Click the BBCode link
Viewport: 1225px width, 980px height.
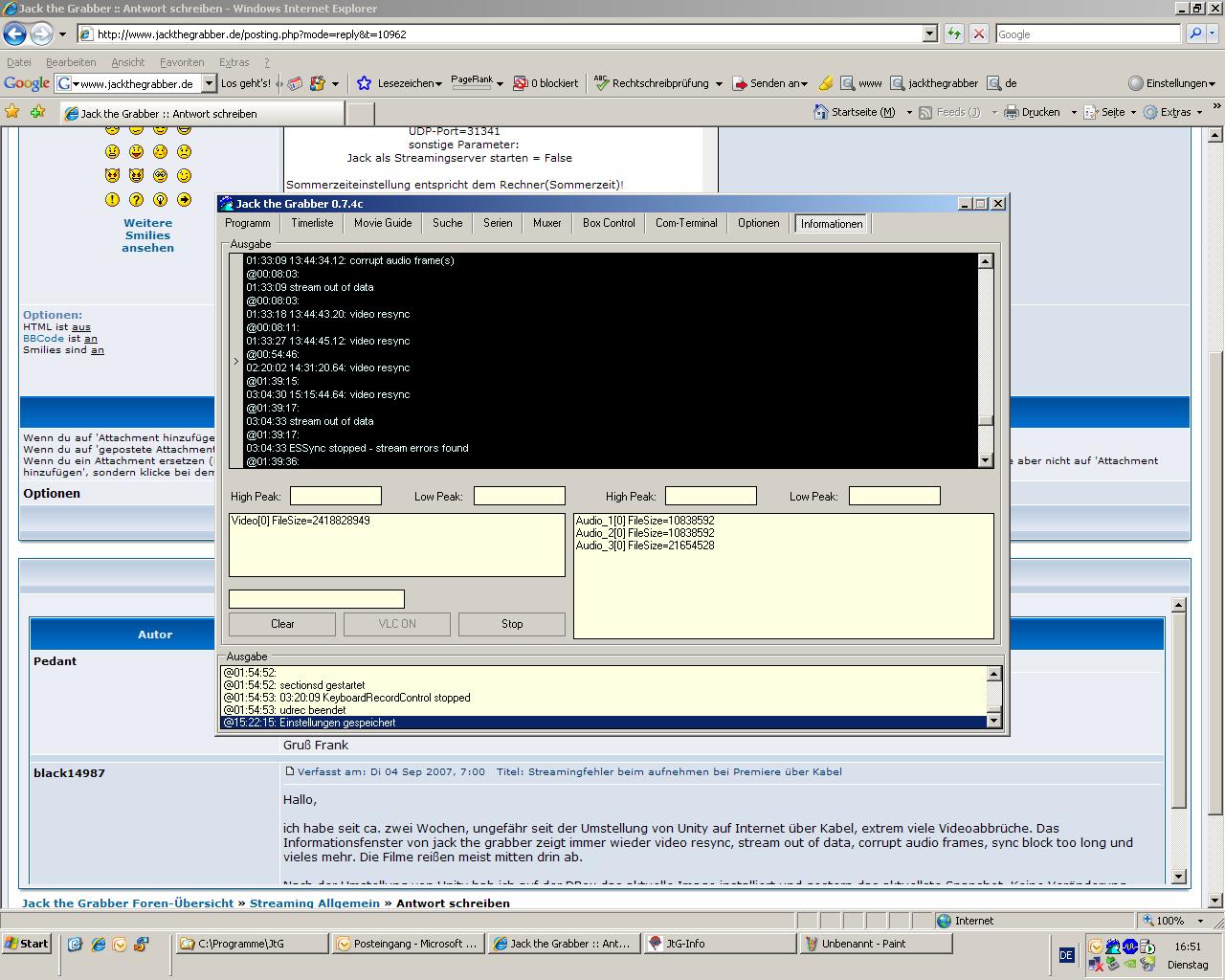(43, 339)
